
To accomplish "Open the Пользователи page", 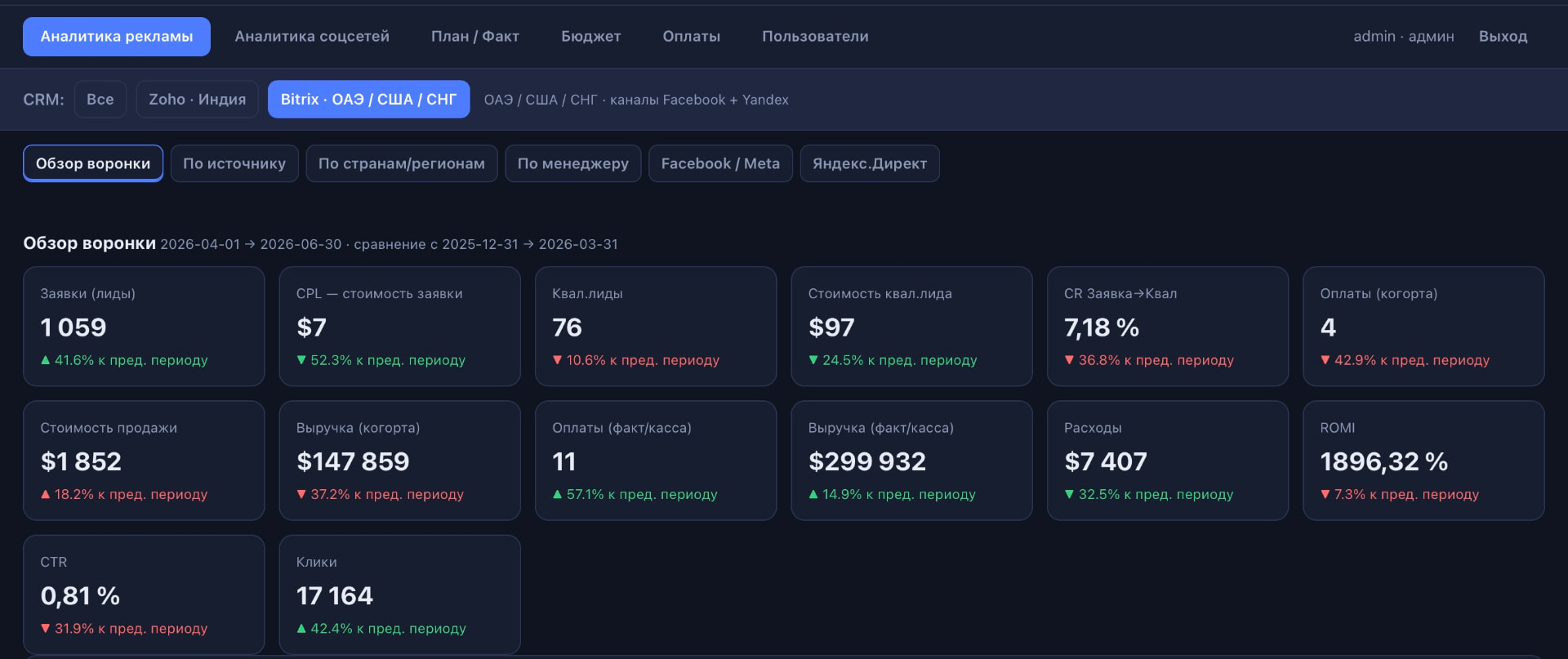I will click(x=815, y=37).
